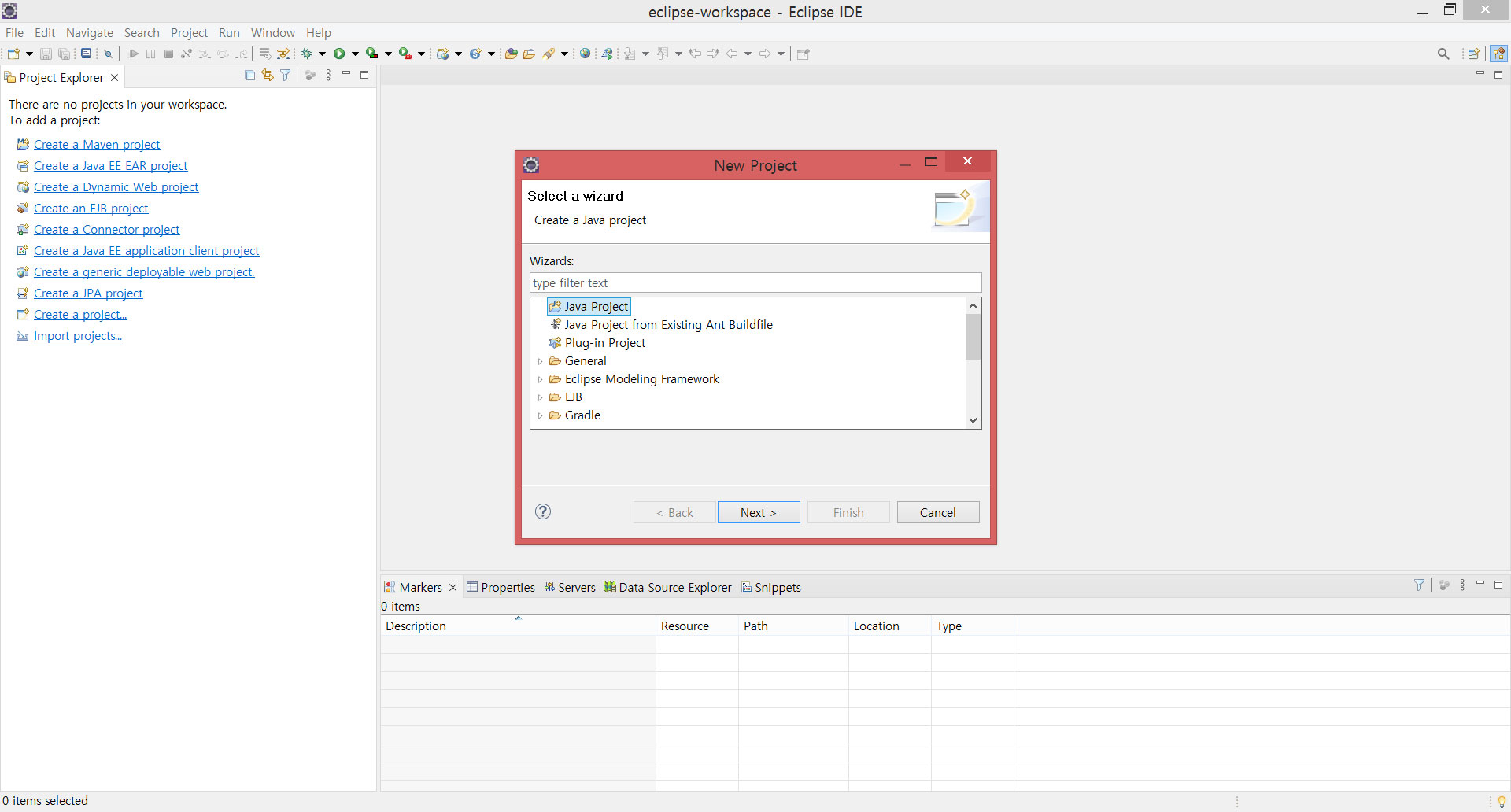The height and width of the screenshot is (812, 1511).
Task: Click the Import projects... link
Action: (x=78, y=336)
